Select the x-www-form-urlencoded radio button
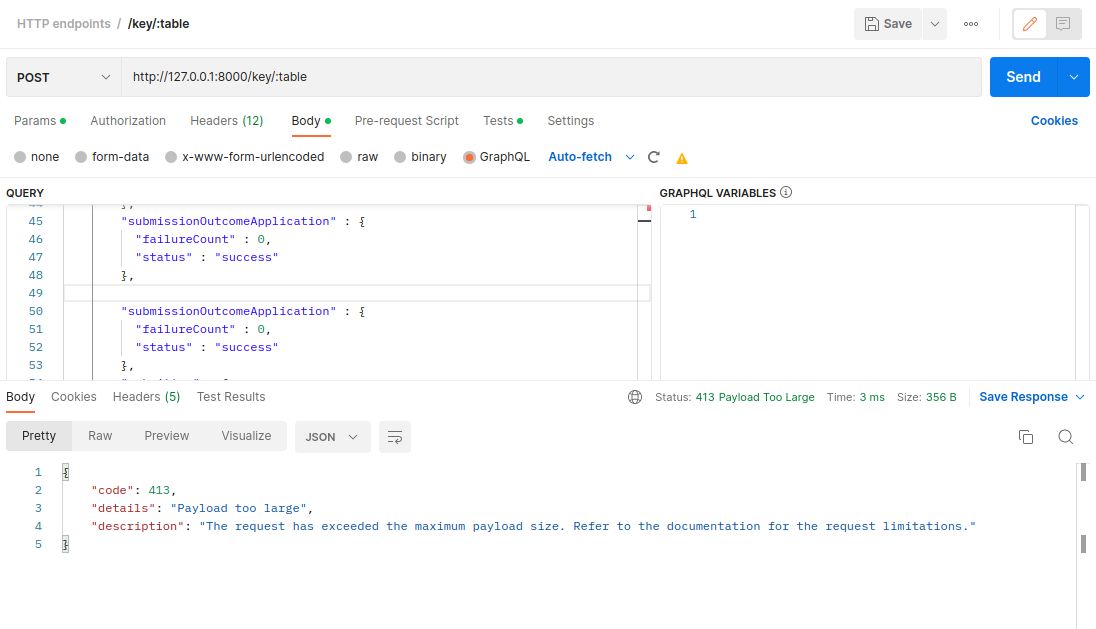This screenshot has height=629, width=1096. tap(171, 157)
